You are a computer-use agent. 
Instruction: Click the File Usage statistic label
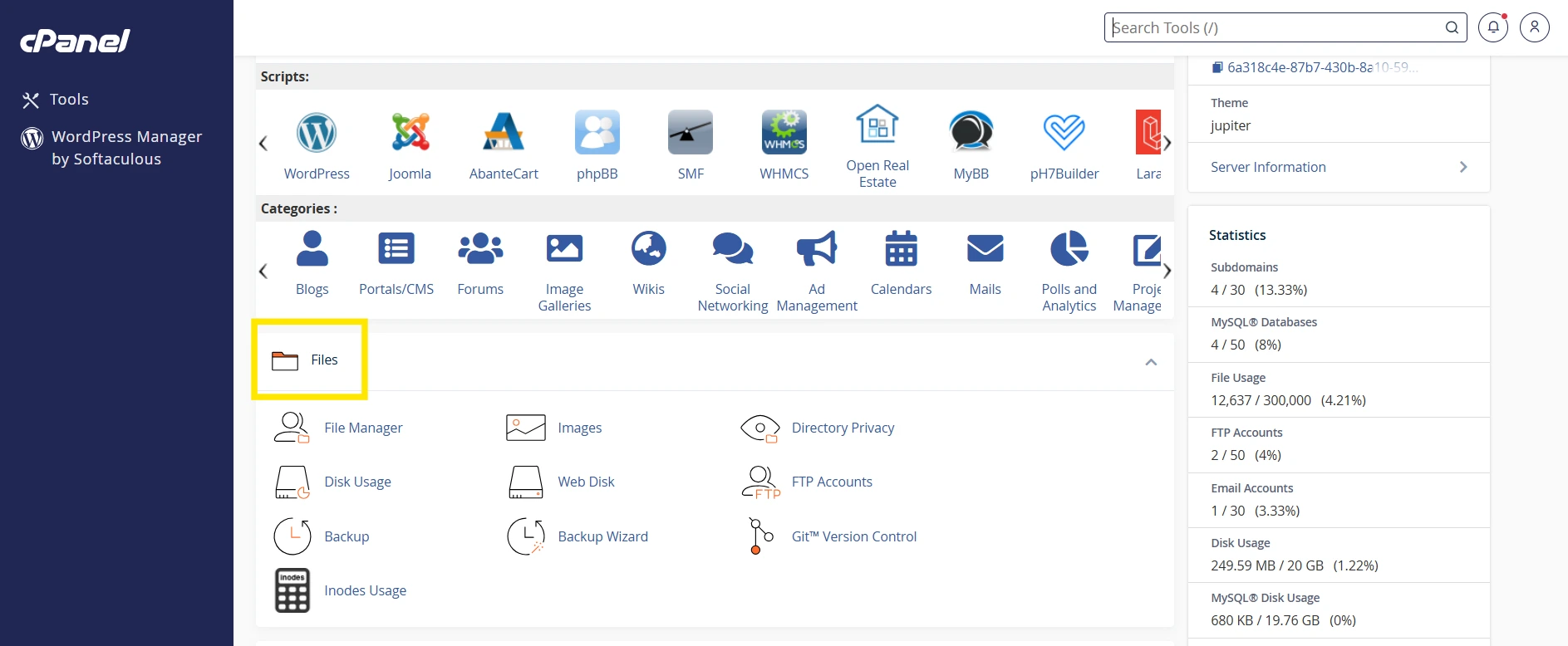coord(1238,378)
